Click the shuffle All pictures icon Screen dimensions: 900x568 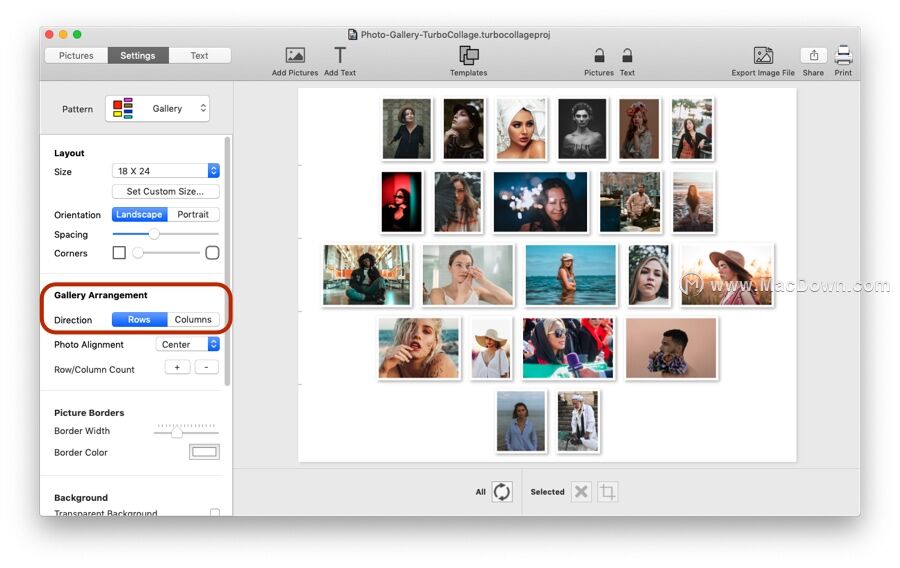coord(502,492)
